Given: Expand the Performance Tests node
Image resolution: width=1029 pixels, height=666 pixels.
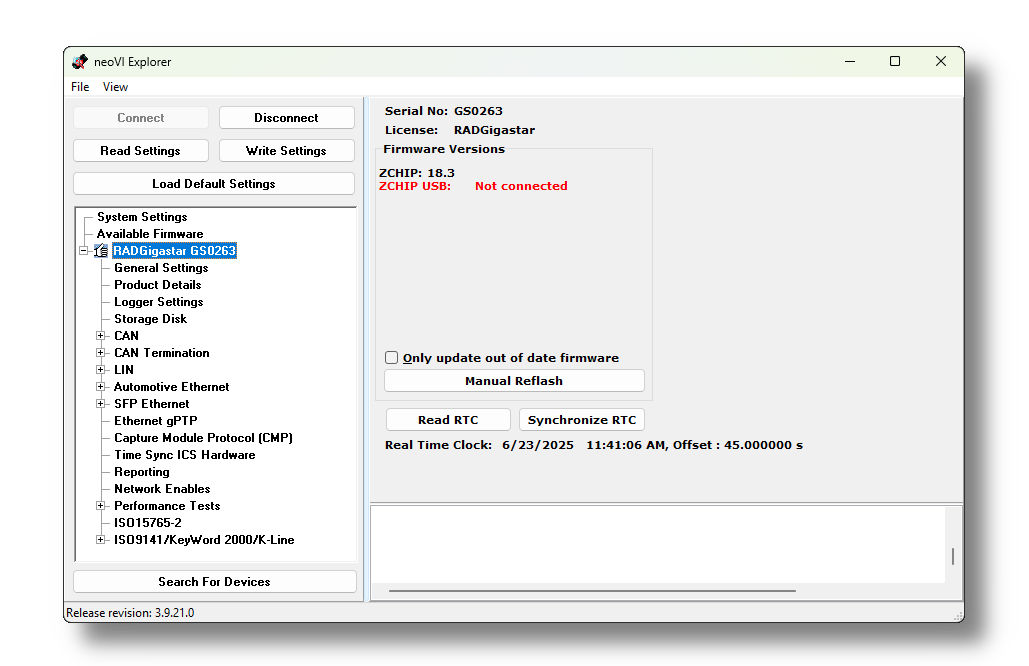Looking at the screenshot, I should [100, 506].
